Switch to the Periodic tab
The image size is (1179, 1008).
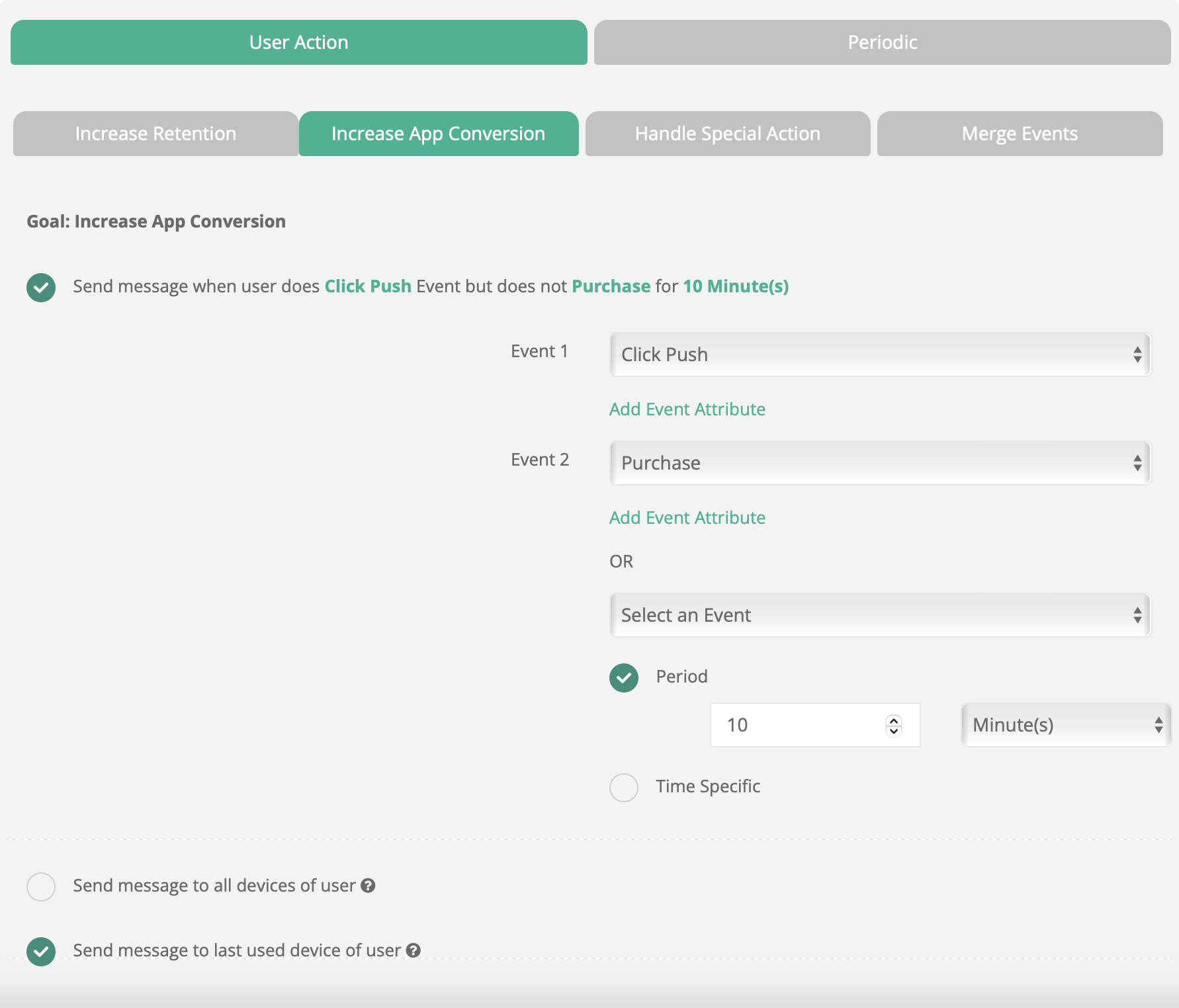point(882,42)
